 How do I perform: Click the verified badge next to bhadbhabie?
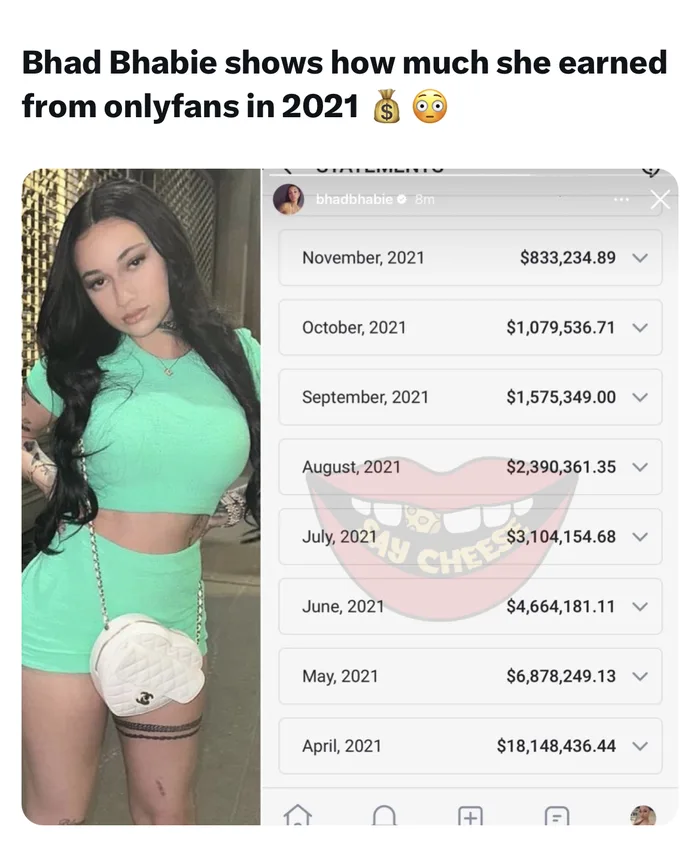point(402,199)
